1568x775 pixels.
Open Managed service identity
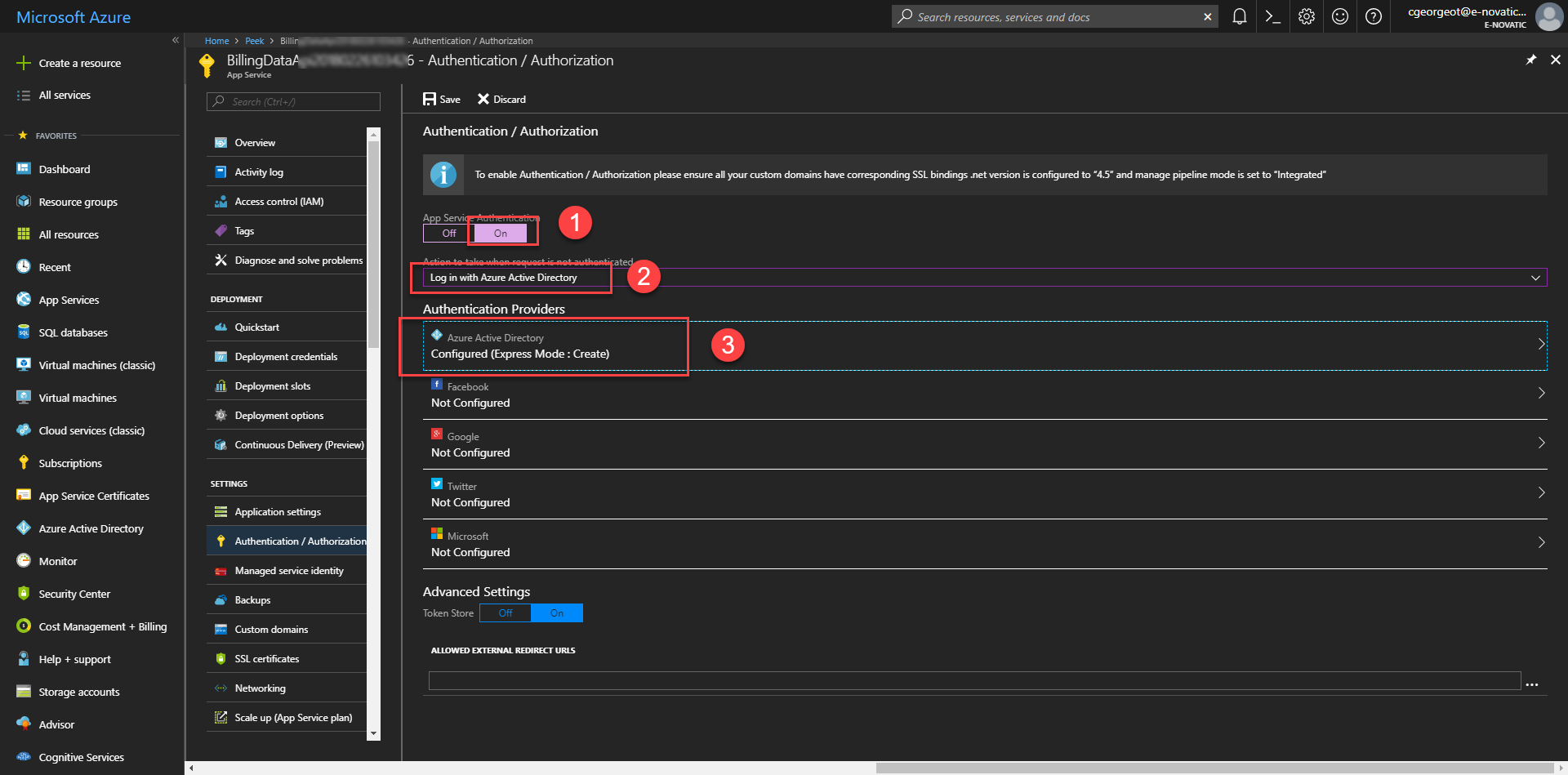(x=287, y=570)
